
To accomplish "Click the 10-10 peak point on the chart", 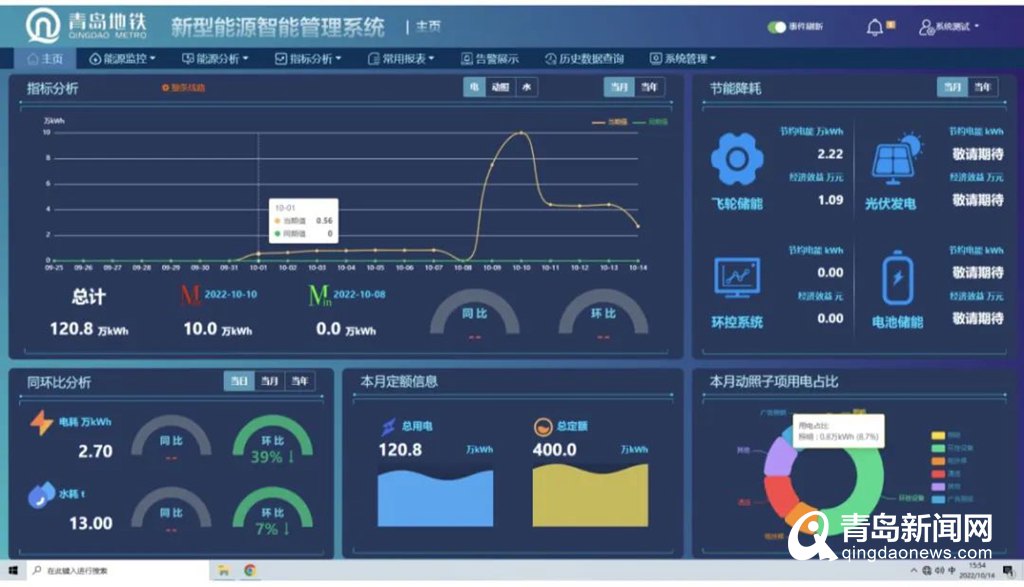I will tap(522, 132).
